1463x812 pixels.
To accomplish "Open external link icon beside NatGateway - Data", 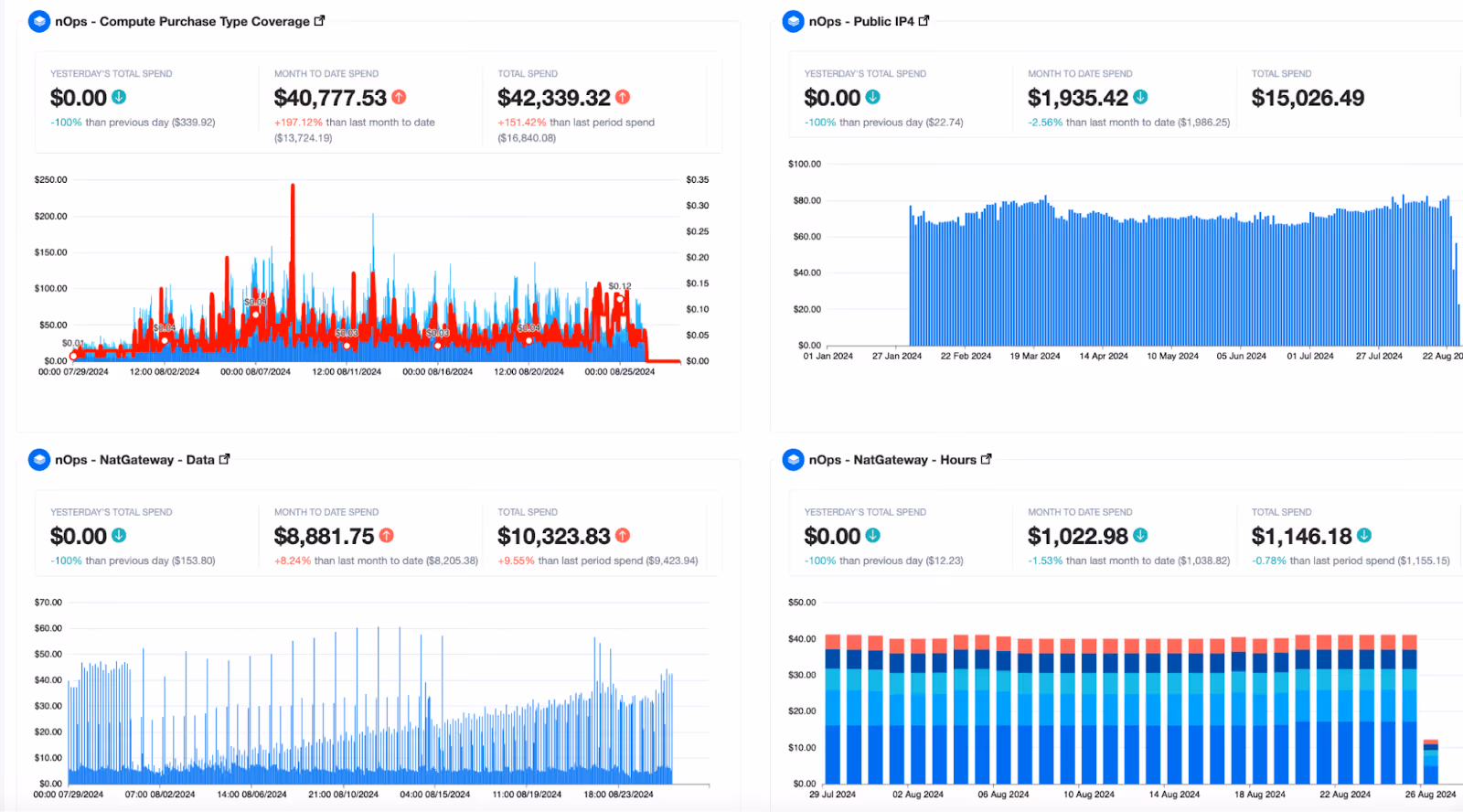I will coord(224,459).
